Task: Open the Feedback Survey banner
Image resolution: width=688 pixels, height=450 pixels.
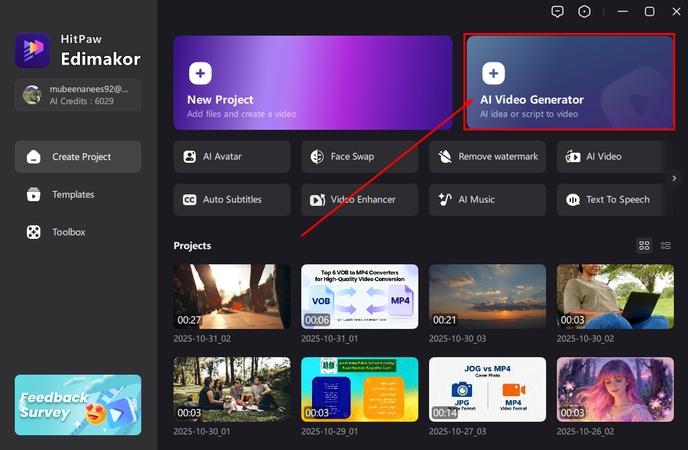Action: (x=78, y=405)
